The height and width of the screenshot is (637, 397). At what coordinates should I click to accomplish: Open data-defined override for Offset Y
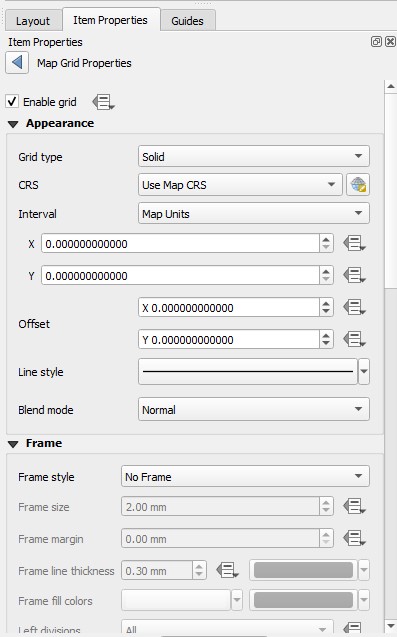(x=354, y=340)
